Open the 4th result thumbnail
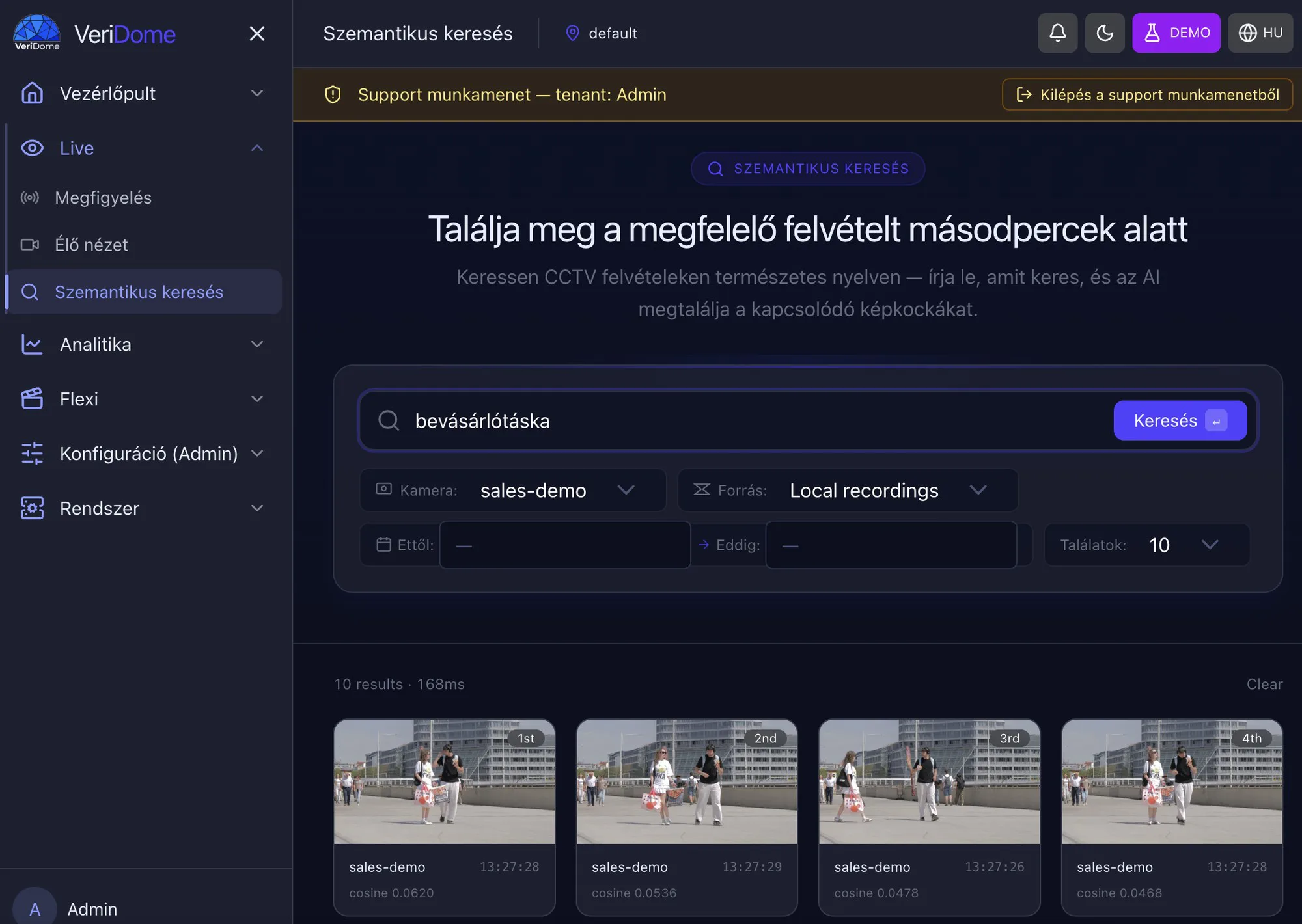Image resolution: width=1302 pixels, height=924 pixels. 1172,781
